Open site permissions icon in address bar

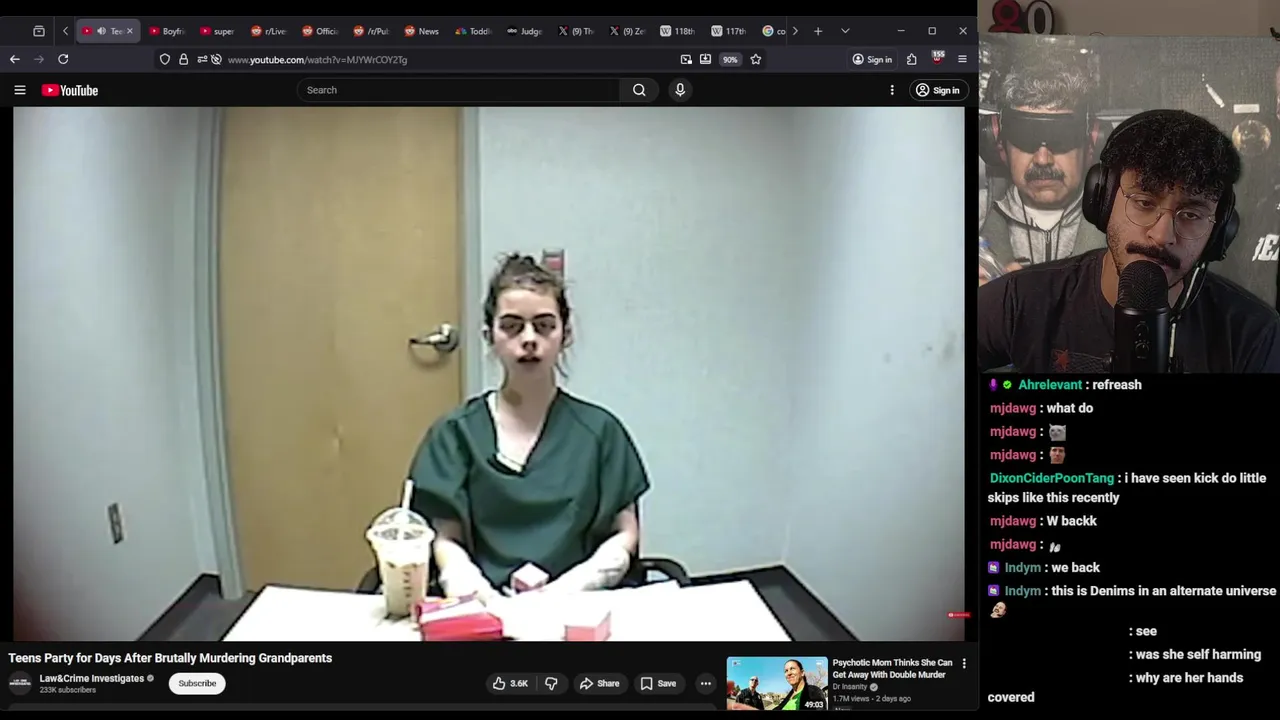202,59
